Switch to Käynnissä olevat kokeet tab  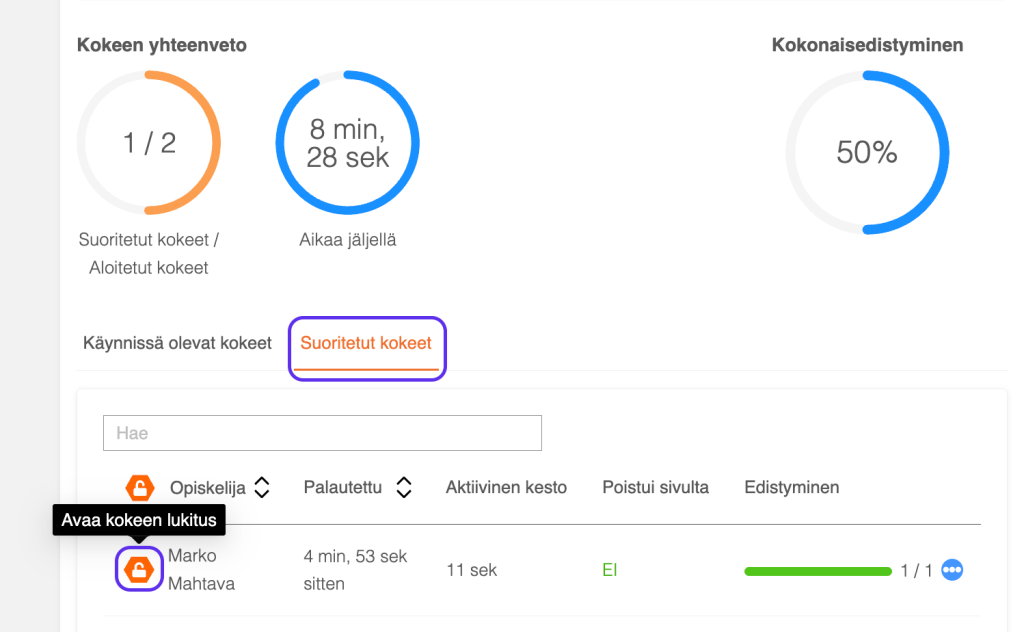click(177, 343)
